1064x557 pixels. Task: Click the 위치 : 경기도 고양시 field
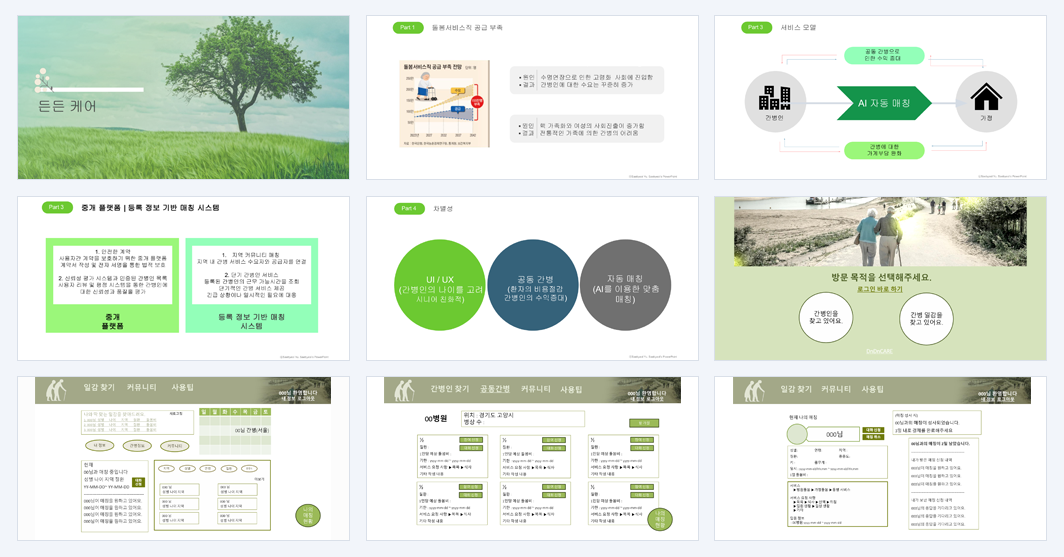(522, 419)
